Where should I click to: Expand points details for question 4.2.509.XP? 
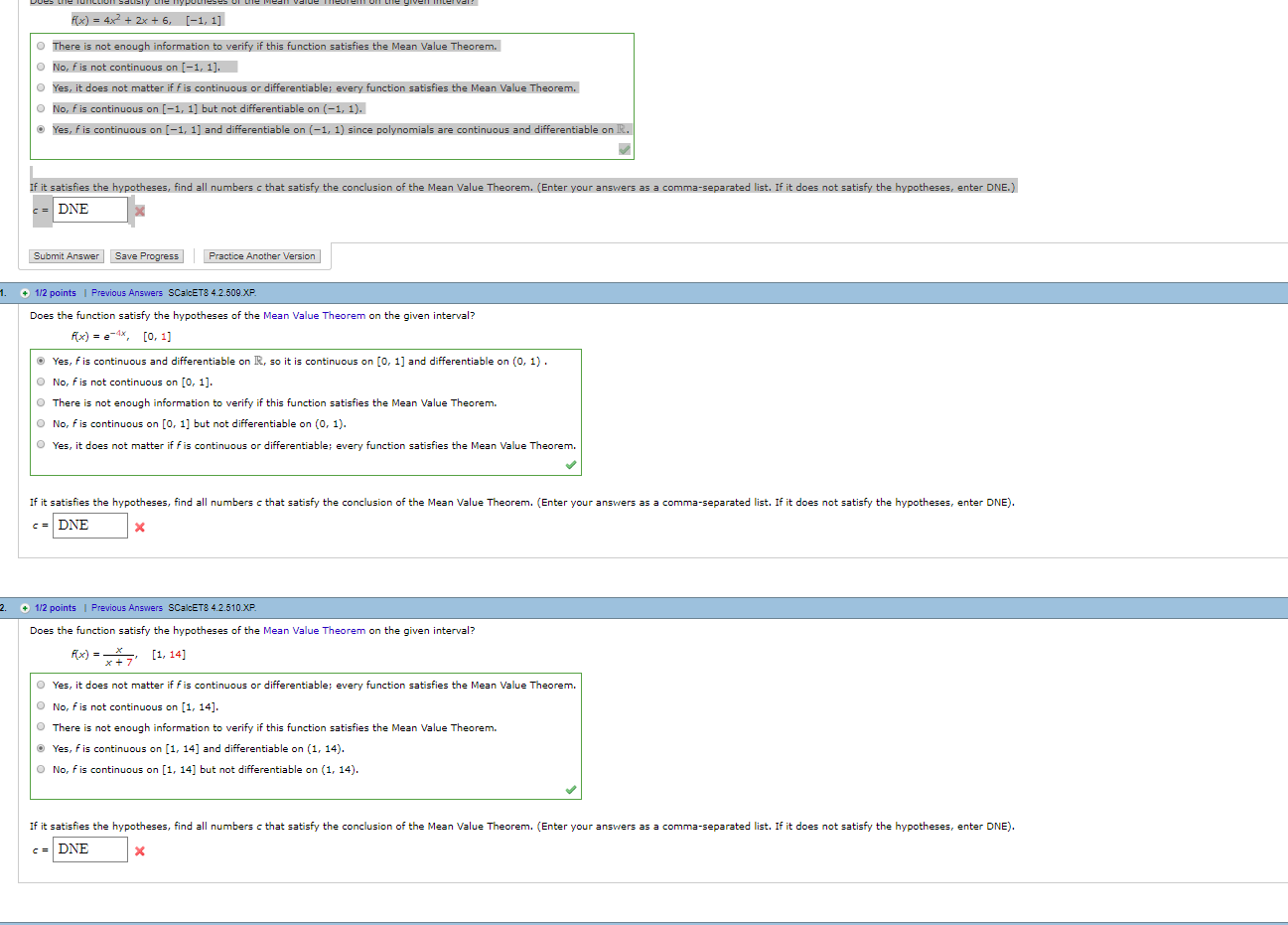point(25,293)
